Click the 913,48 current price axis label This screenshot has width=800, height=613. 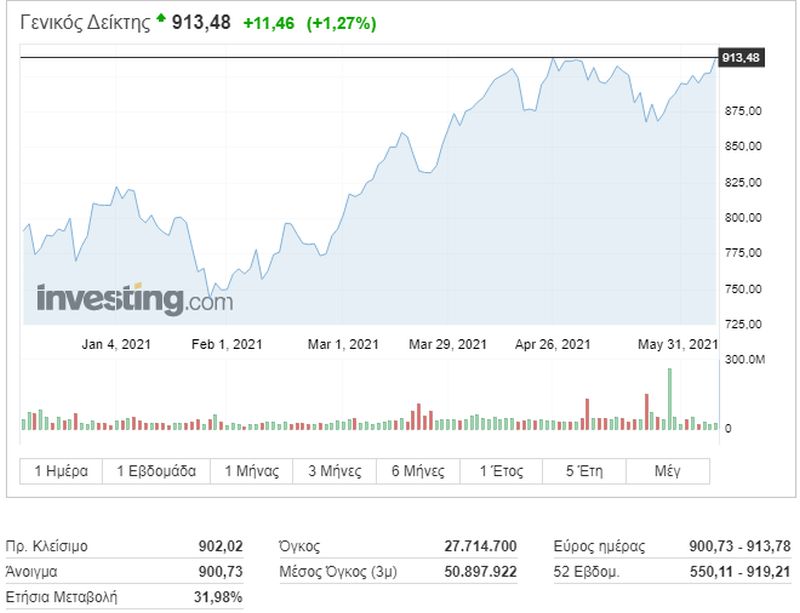pos(741,58)
